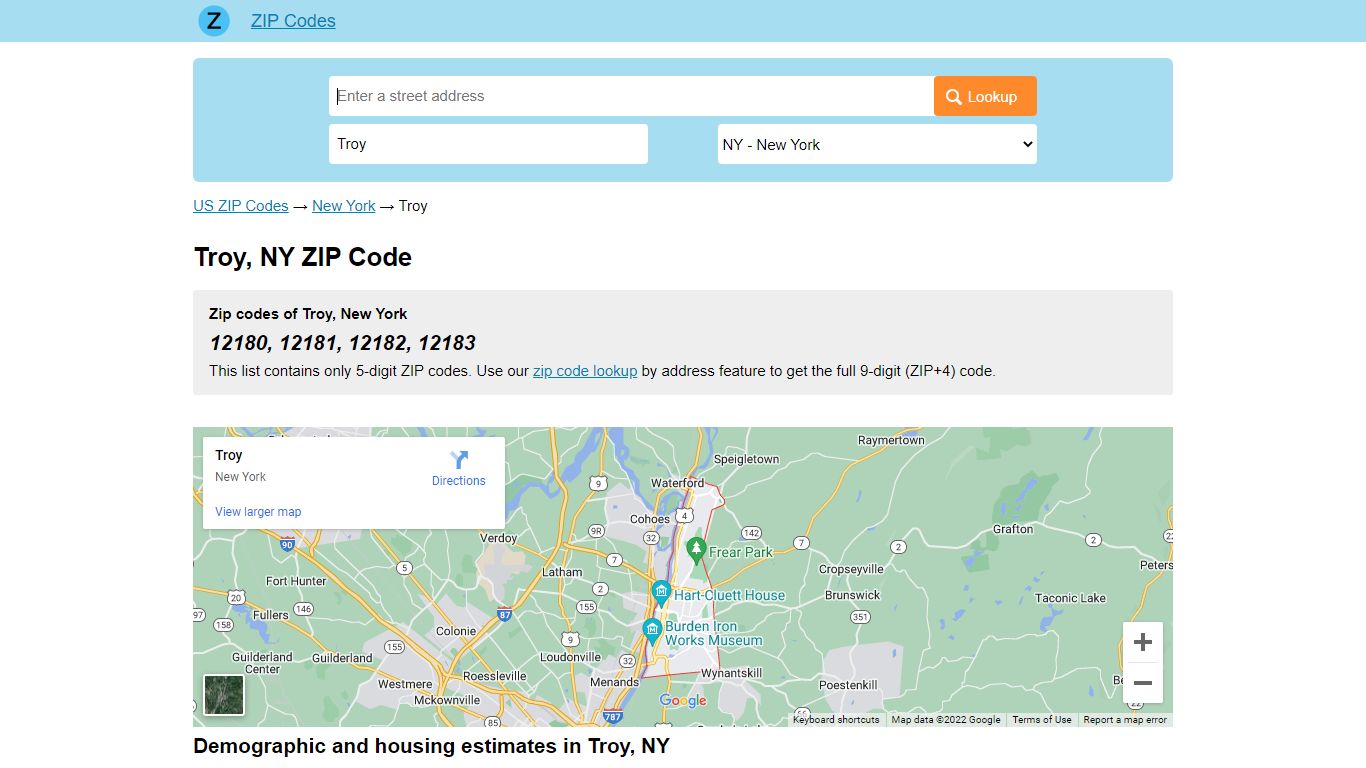Select the Hart-Cluett House museum marker

[x=661, y=593]
